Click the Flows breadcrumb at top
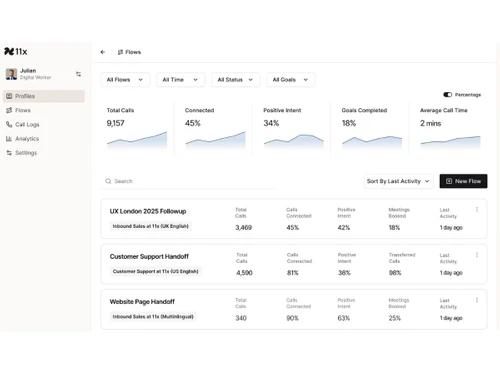The width and height of the screenshot is (500, 375). tap(129, 52)
